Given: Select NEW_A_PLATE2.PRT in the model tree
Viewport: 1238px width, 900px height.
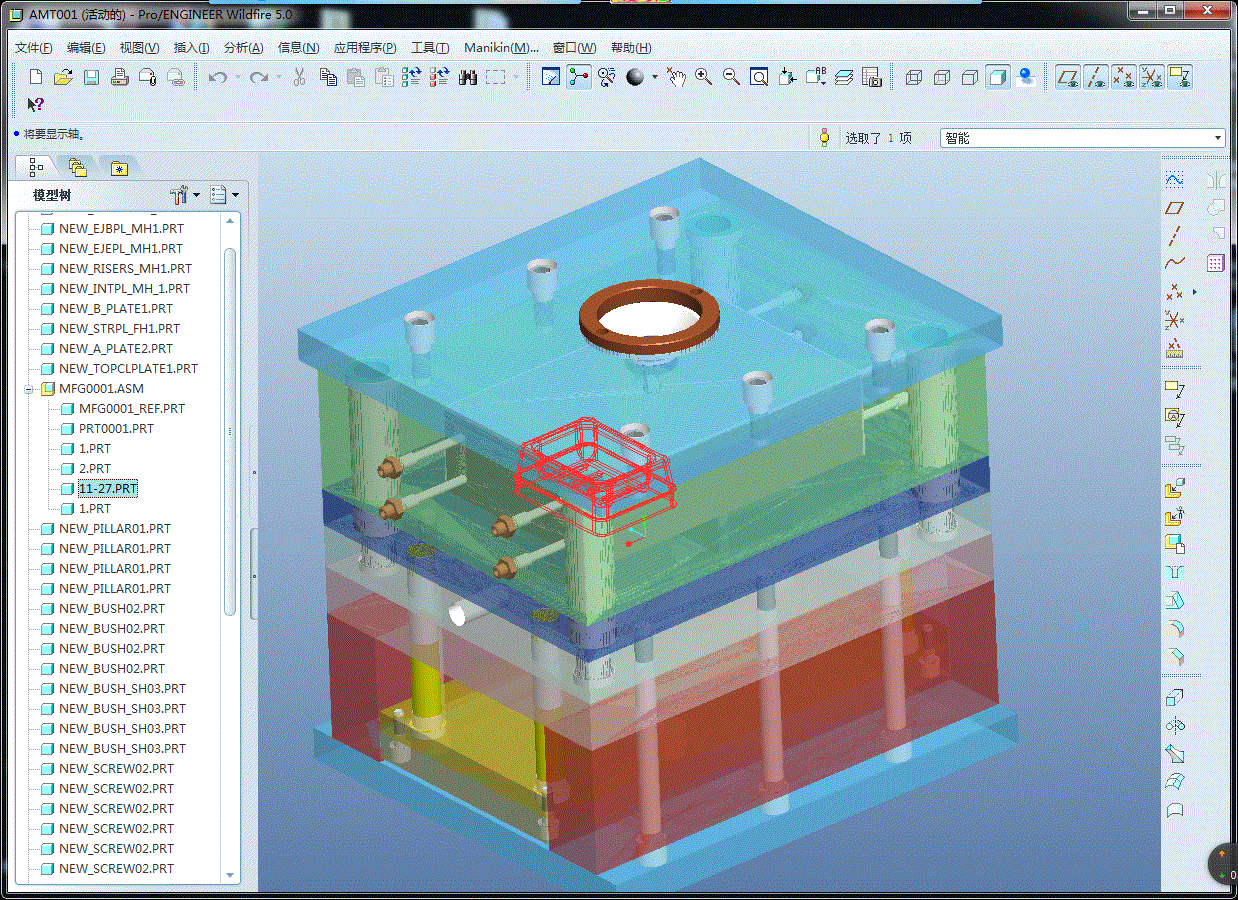Looking at the screenshot, I should (115, 348).
